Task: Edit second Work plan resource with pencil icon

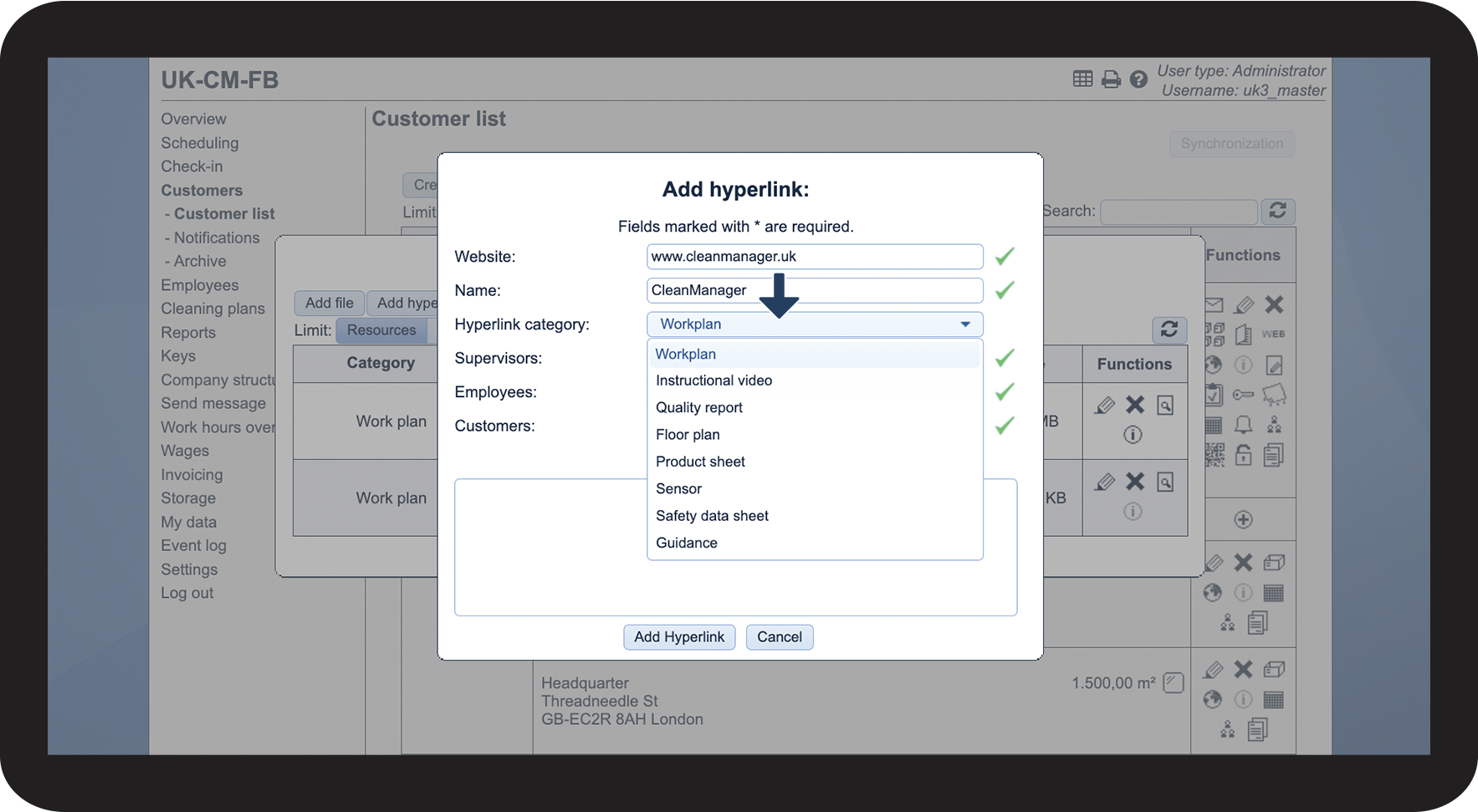Action: click(1105, 483)
